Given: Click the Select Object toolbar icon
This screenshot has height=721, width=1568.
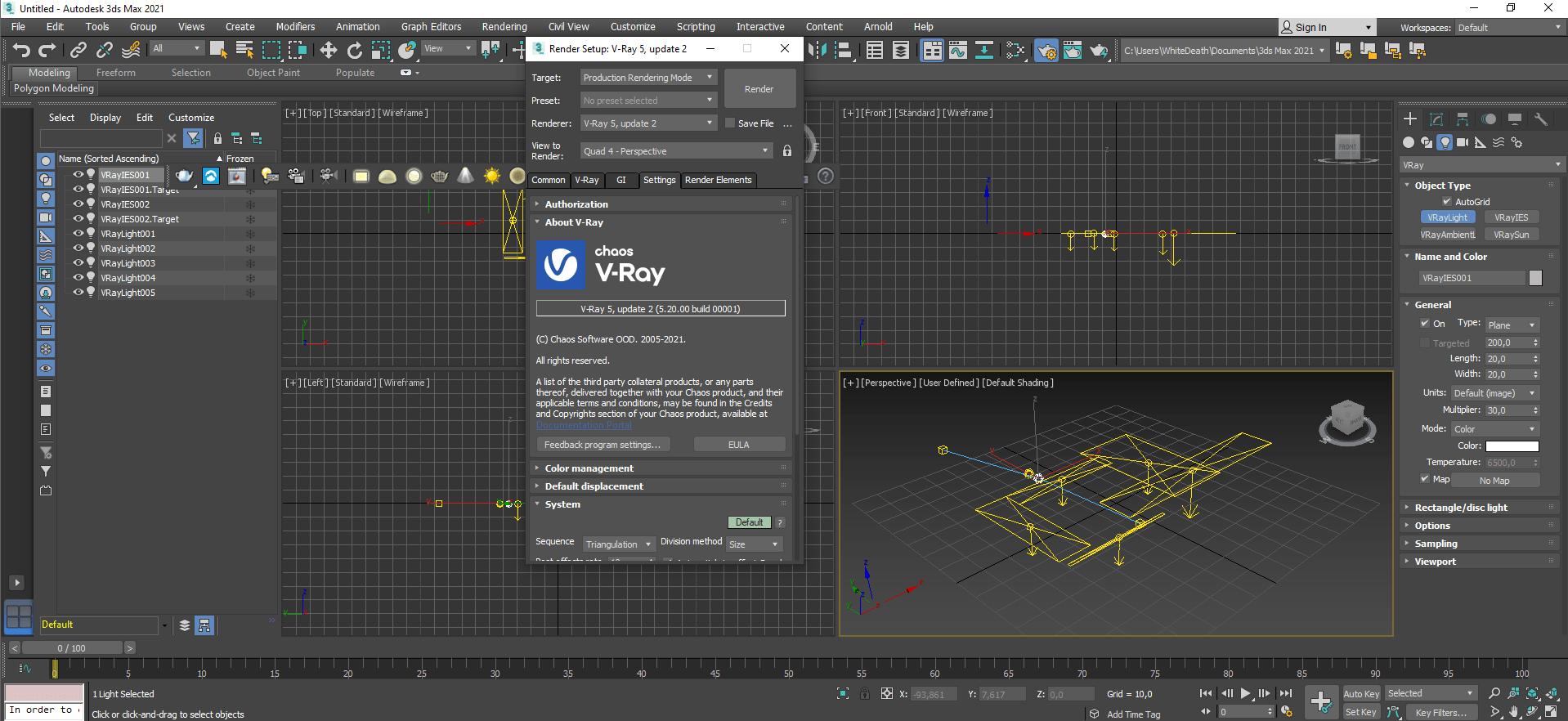Looking at the screenshot, I should click(x=218, y=50).
